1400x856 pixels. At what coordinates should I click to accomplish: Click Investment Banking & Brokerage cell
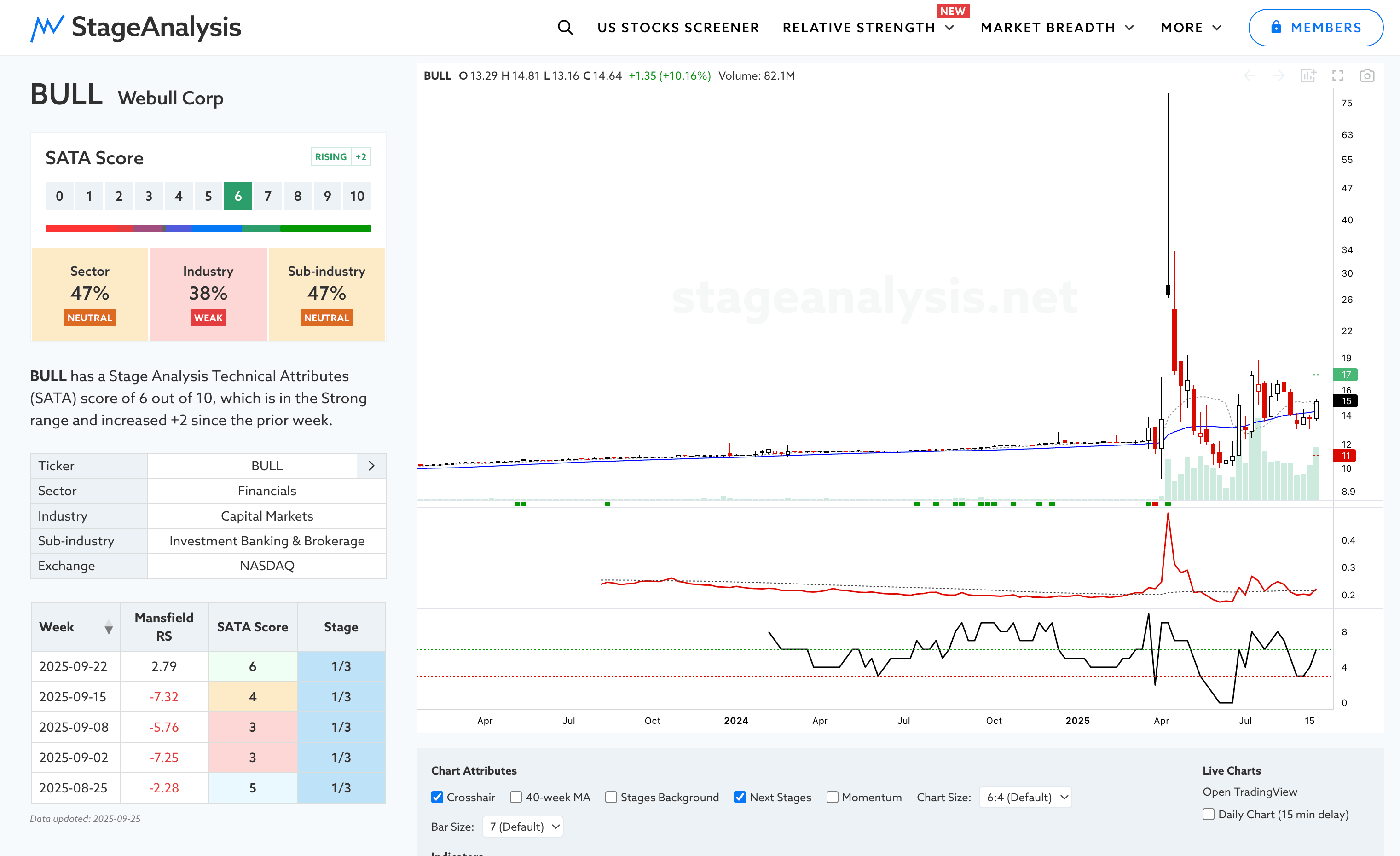click(x=267, y=541)
